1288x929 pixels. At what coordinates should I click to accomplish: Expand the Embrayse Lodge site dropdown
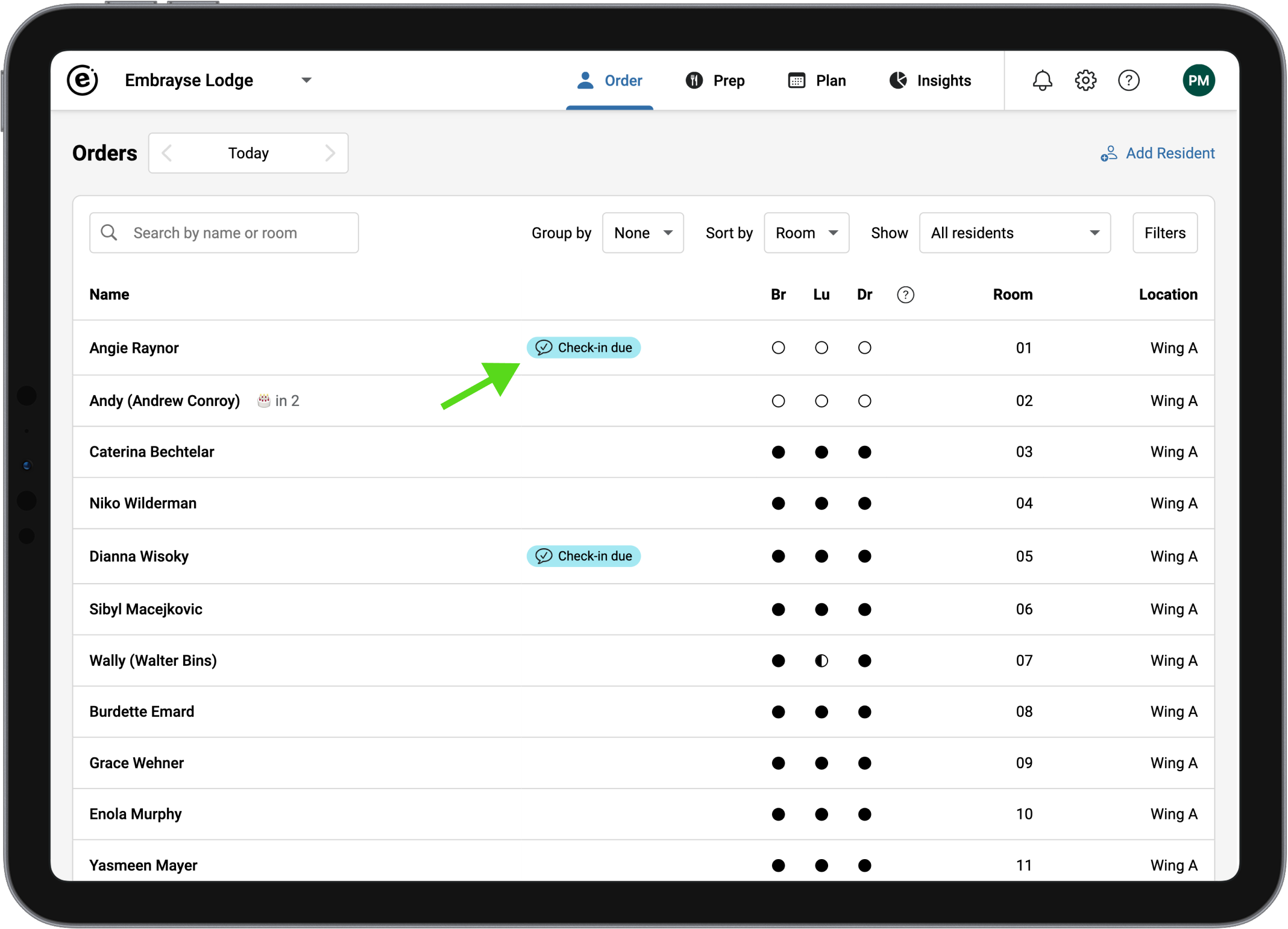[x=306, y=80]
